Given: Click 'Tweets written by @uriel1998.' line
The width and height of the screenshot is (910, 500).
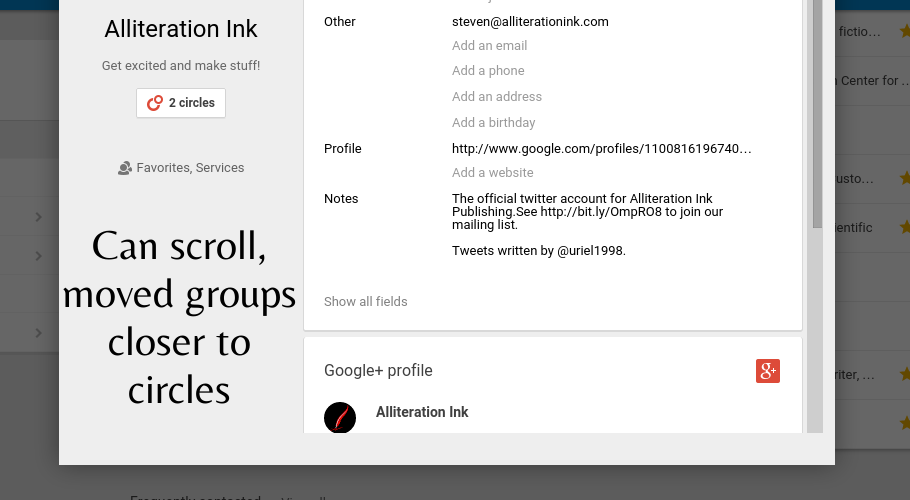Looking at the screenshot, I should click(539, 251).
